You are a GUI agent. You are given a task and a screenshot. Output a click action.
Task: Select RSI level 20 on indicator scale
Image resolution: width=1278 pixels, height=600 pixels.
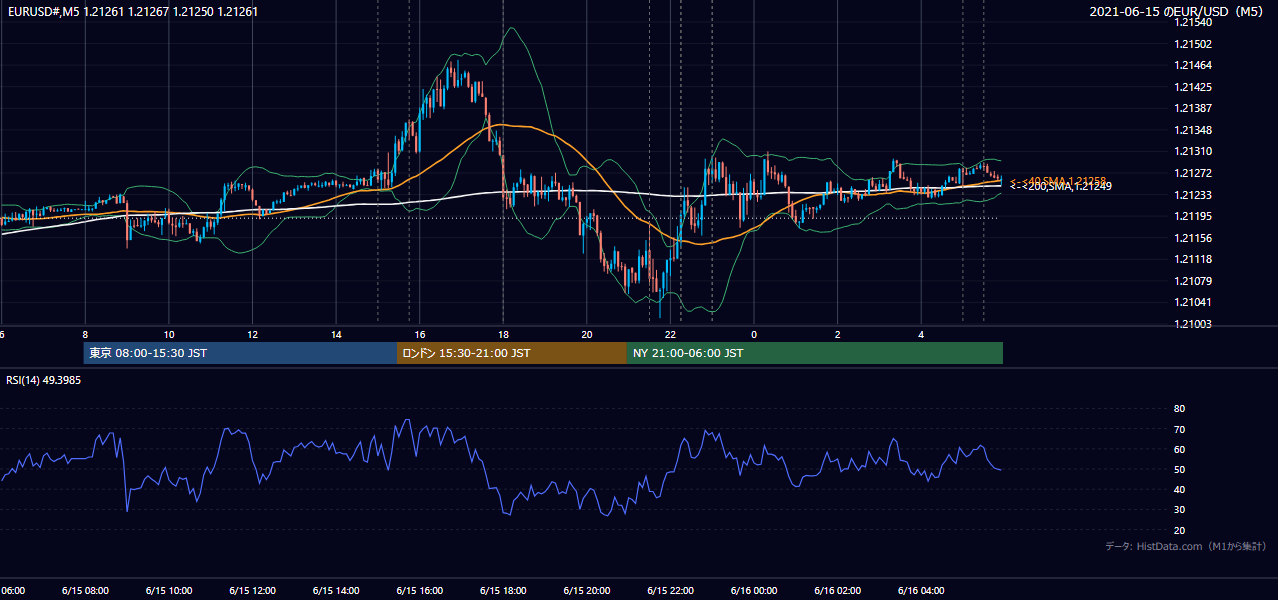coord(1179,530)
